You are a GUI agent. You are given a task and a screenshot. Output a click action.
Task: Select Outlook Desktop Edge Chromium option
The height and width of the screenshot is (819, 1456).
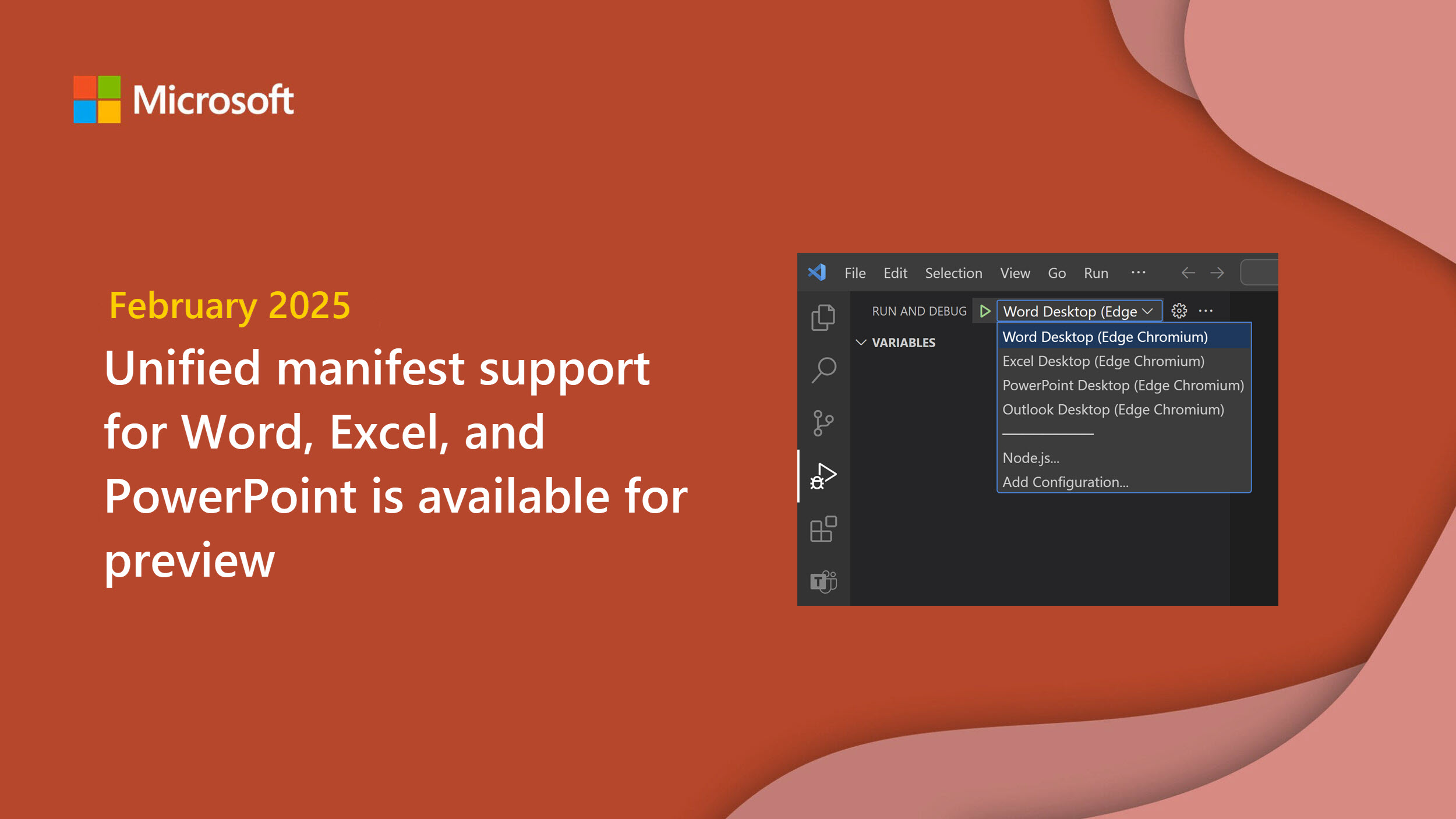pyautogui.click(x=1113, y=408)
